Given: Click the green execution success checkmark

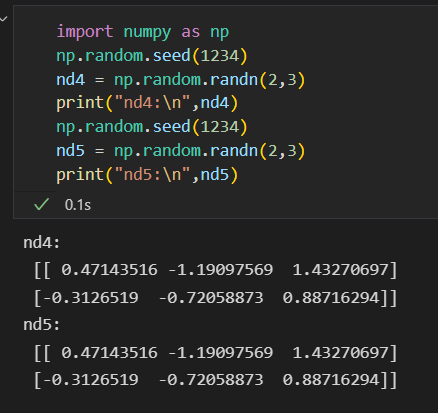Looking at the screenshot, I should (x=41, y=204).
